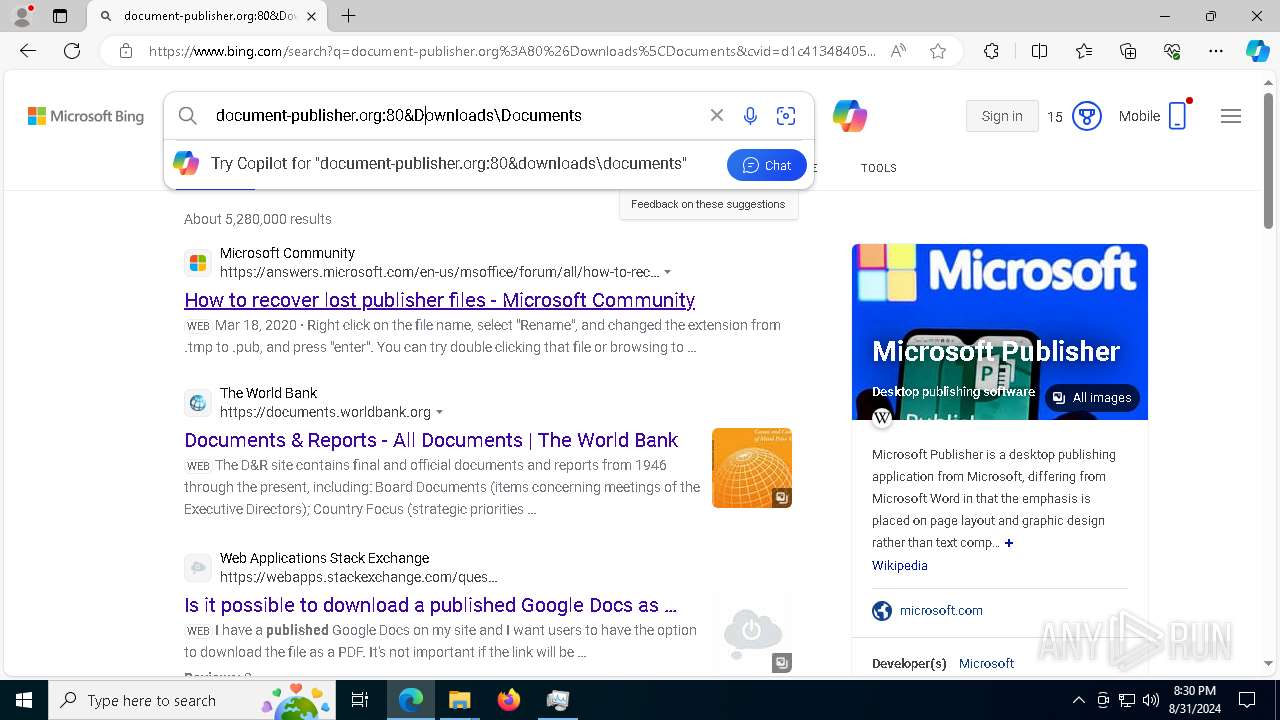Open Split screen view
This screenshot has width=1280, height=720.
point(1039,51)
